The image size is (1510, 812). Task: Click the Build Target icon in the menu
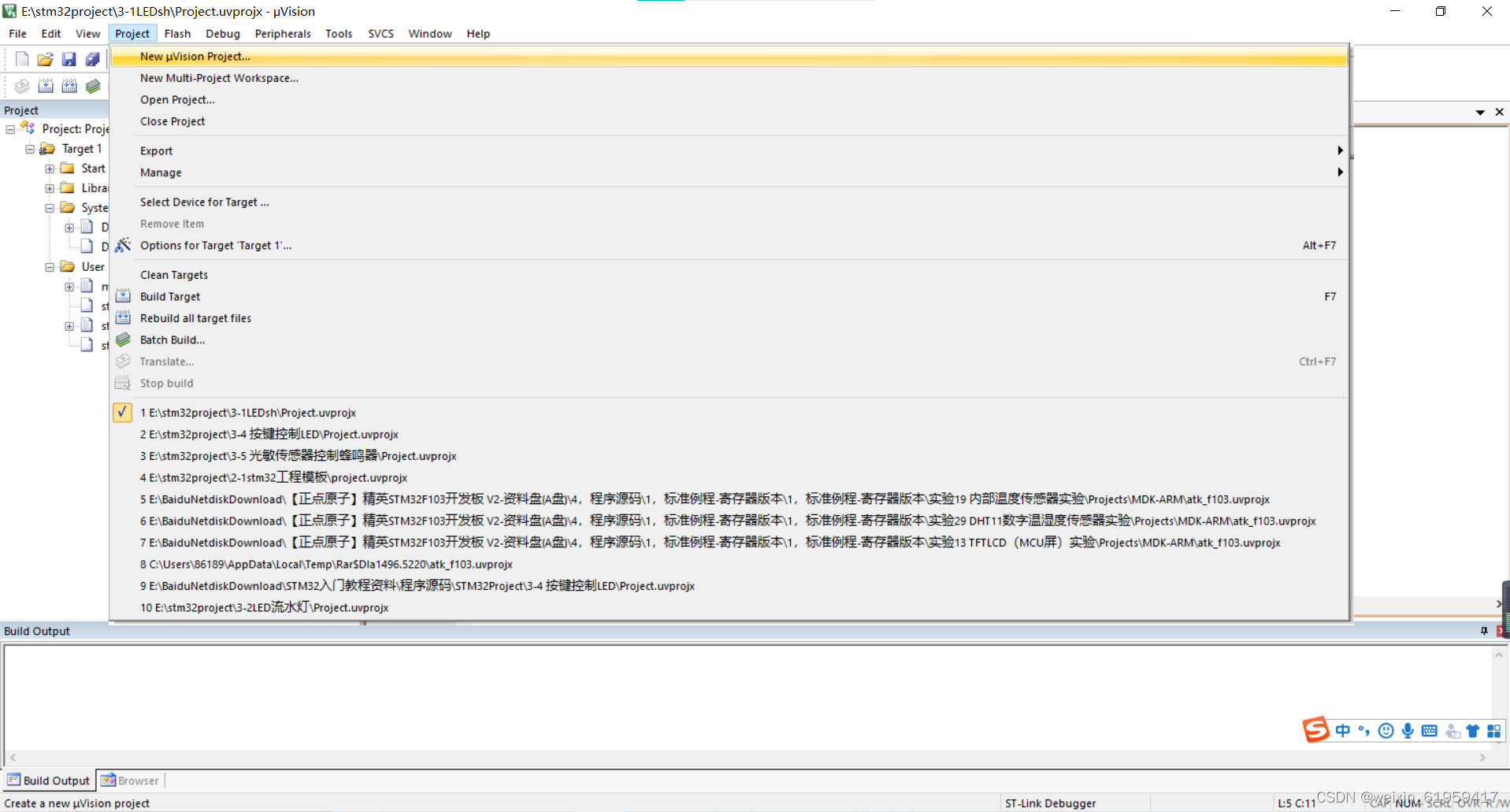tap(123, 296)
